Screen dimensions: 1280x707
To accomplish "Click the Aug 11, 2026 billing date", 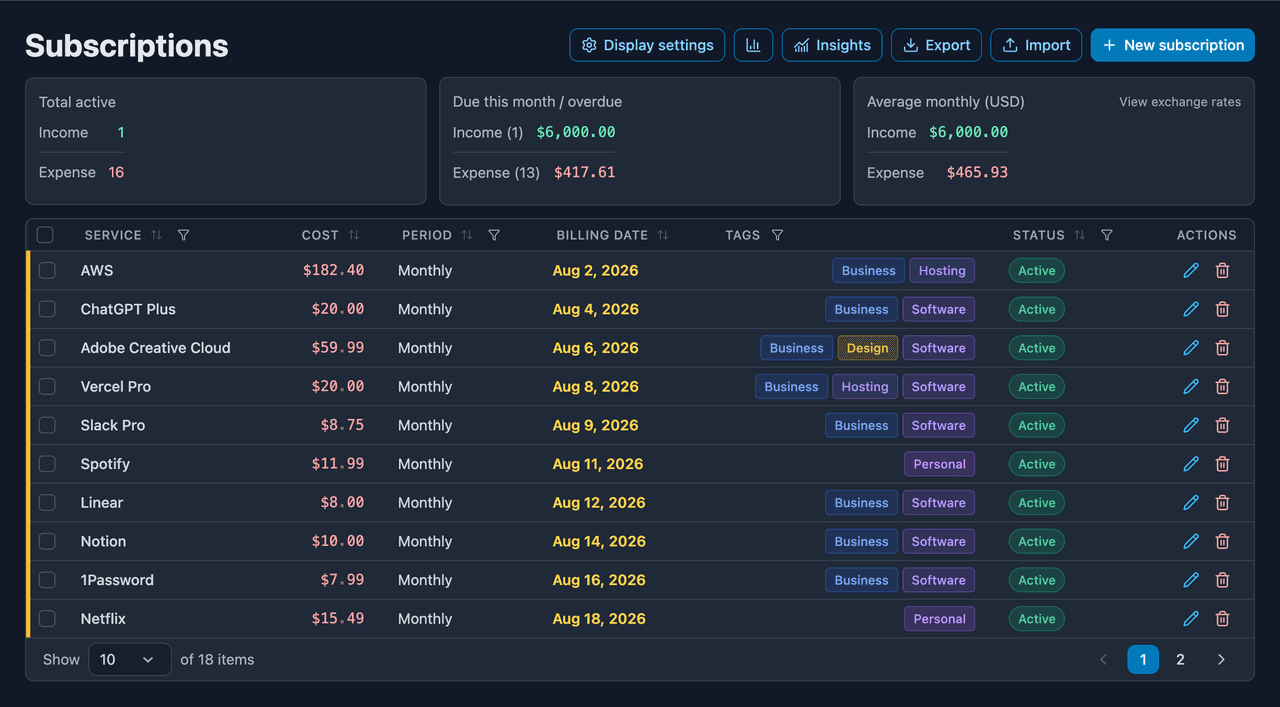I will click(x=598, y=464).
